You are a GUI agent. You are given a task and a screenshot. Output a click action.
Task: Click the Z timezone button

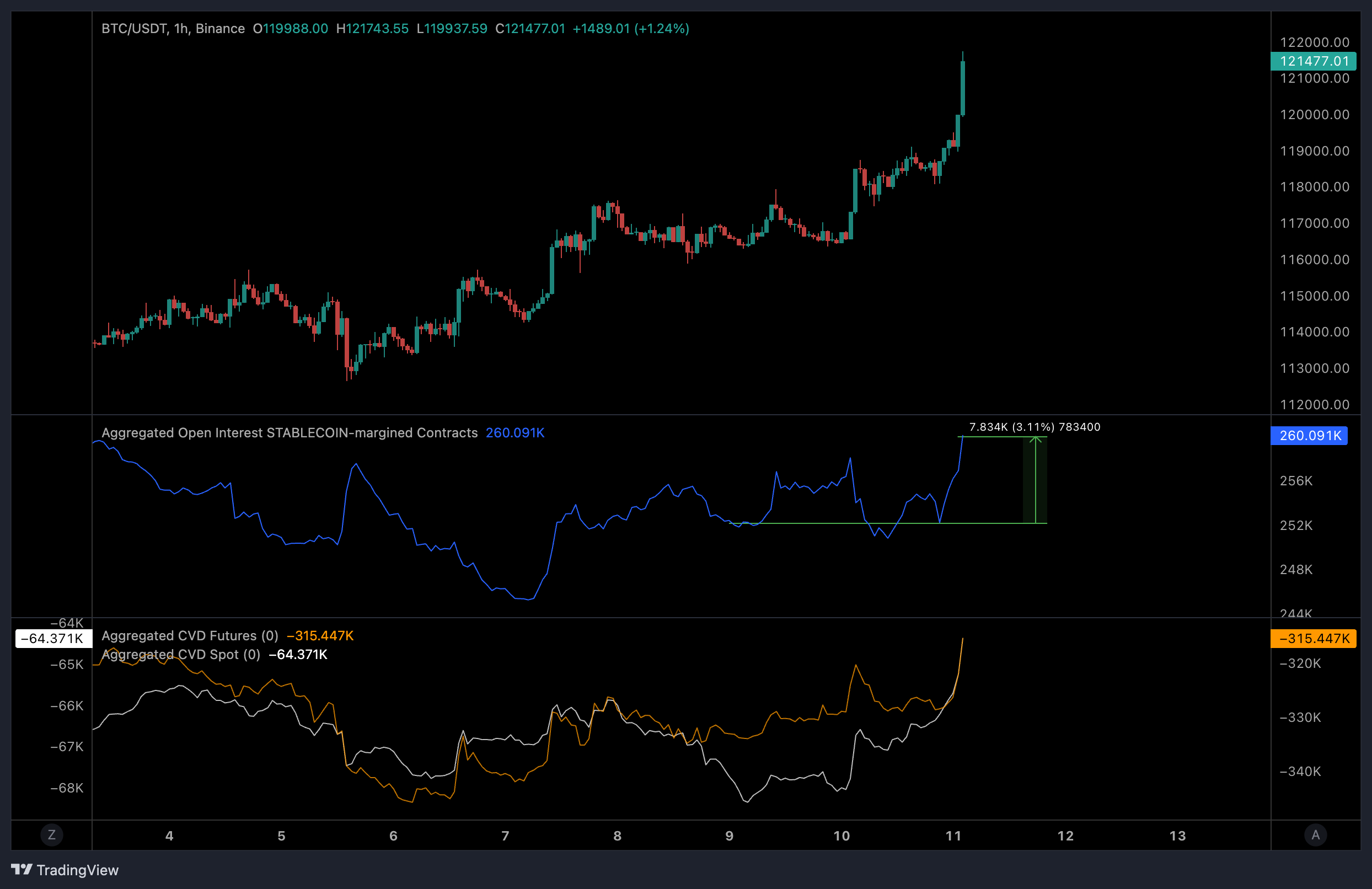tap(51, 834)
